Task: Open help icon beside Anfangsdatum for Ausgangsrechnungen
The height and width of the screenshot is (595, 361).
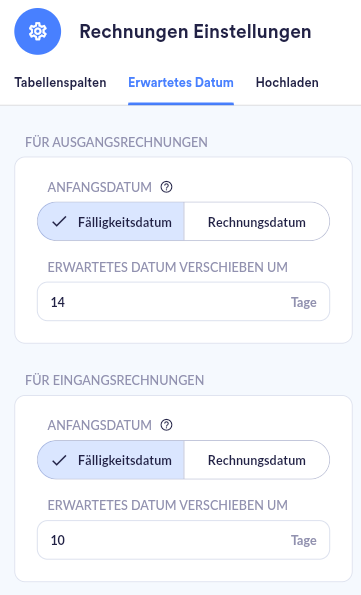Action: pos(166,187)
